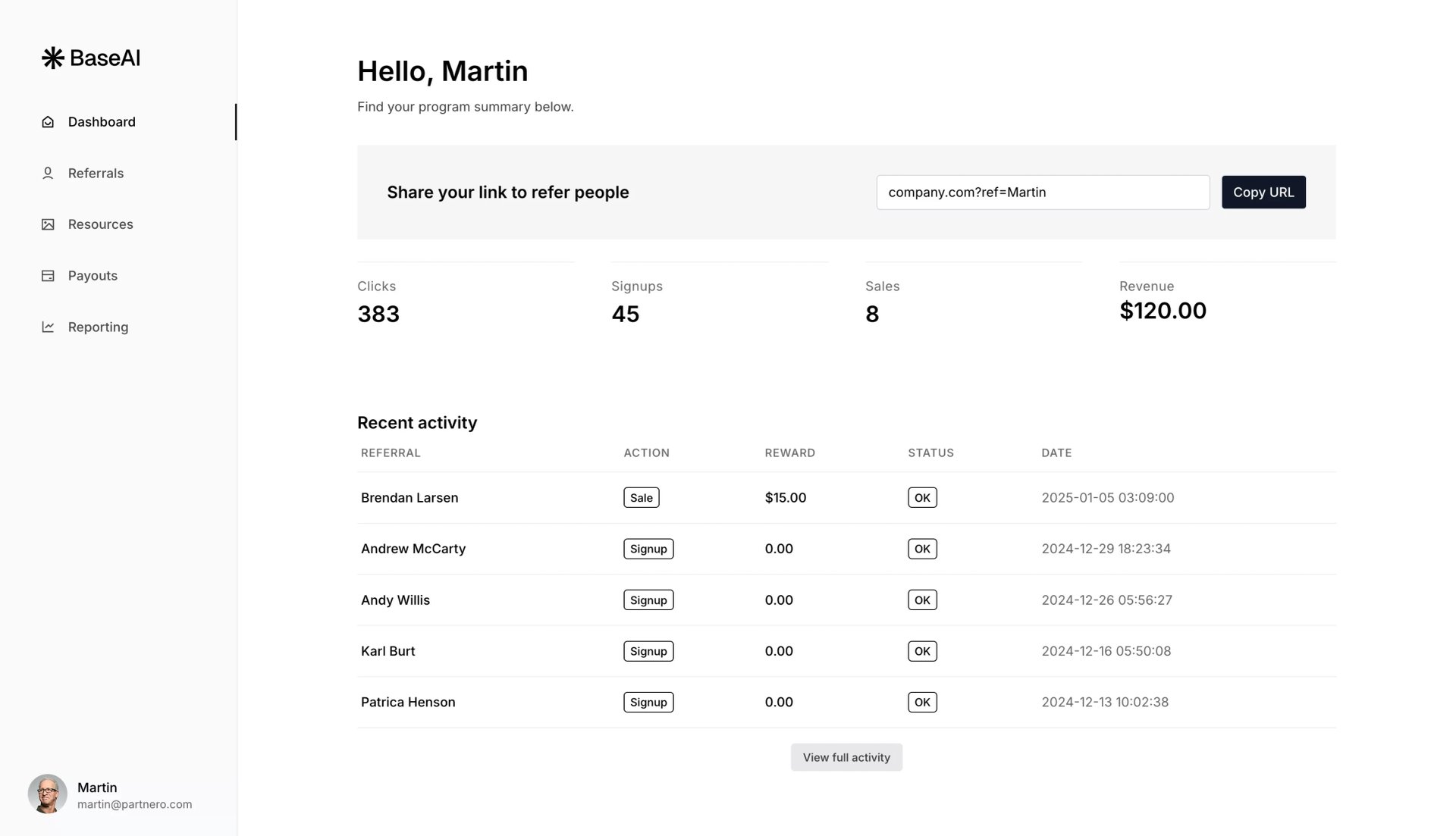Image resolution: width=1456 pixels, height=836 pixels.
Task: Click the Referrals person icon
Action: click(48, 174)
